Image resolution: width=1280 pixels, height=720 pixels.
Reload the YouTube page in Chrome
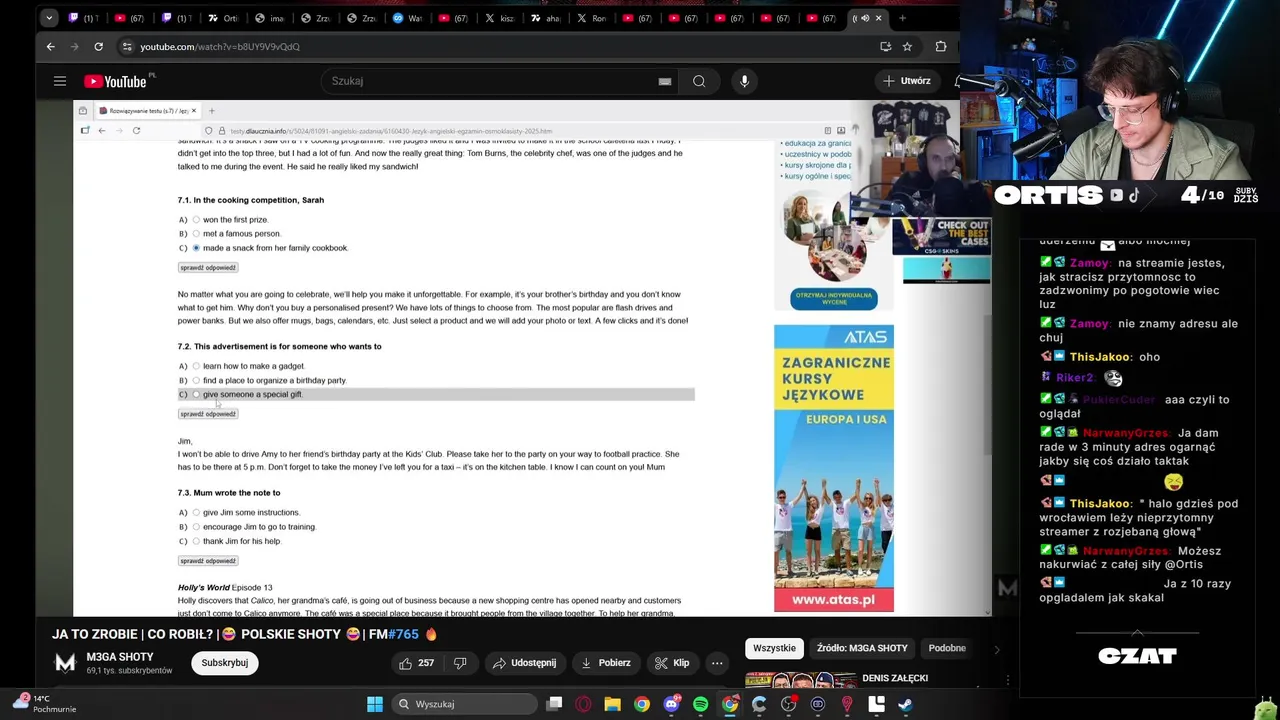tap(98, 46)
